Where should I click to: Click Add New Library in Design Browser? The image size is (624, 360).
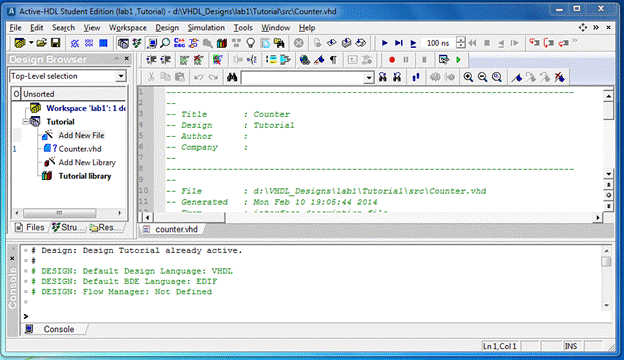87,162
